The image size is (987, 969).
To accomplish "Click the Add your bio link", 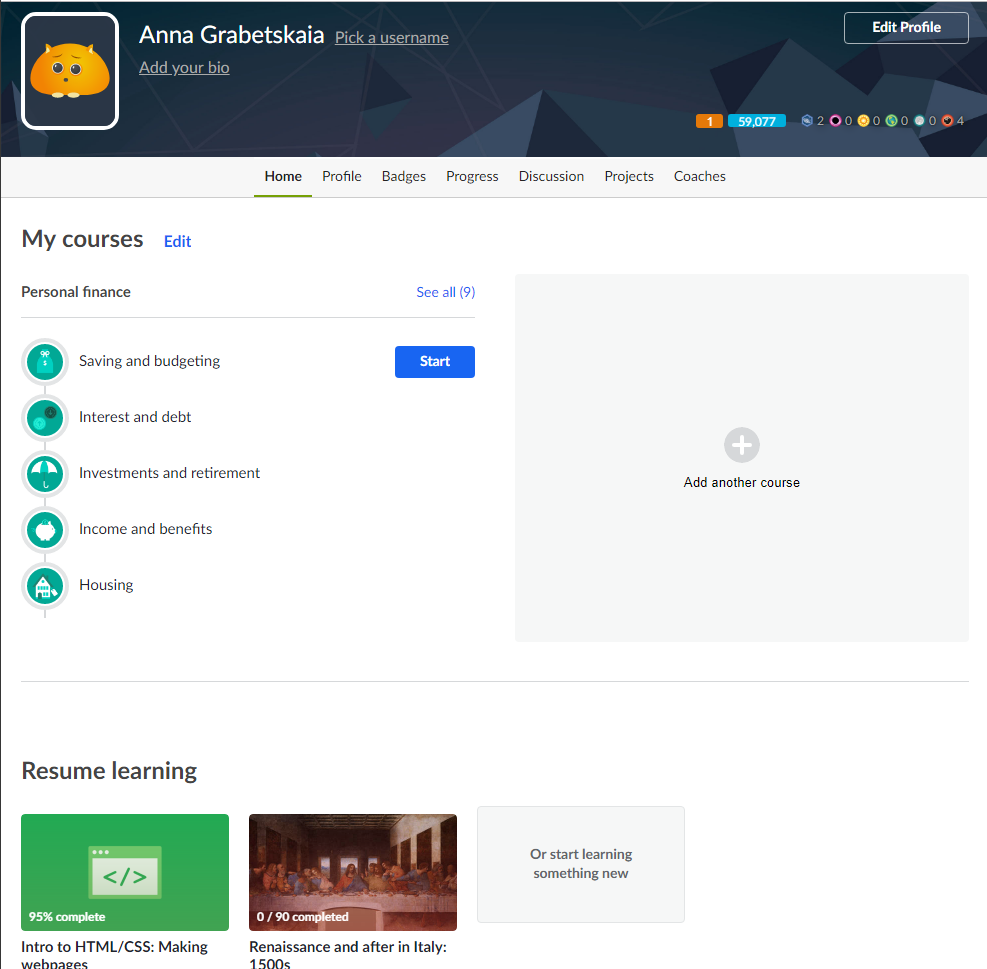I will tap(184, 67).
